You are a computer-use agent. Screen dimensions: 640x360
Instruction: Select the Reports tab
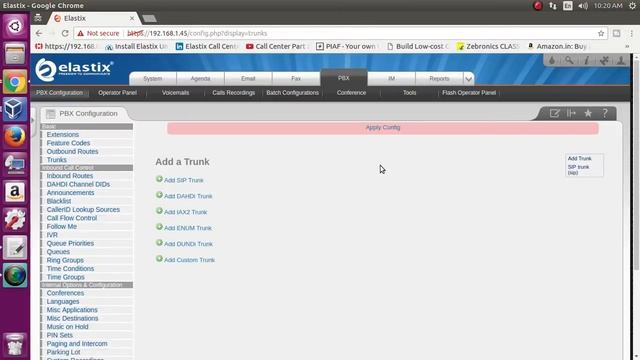tap(439, 79)
